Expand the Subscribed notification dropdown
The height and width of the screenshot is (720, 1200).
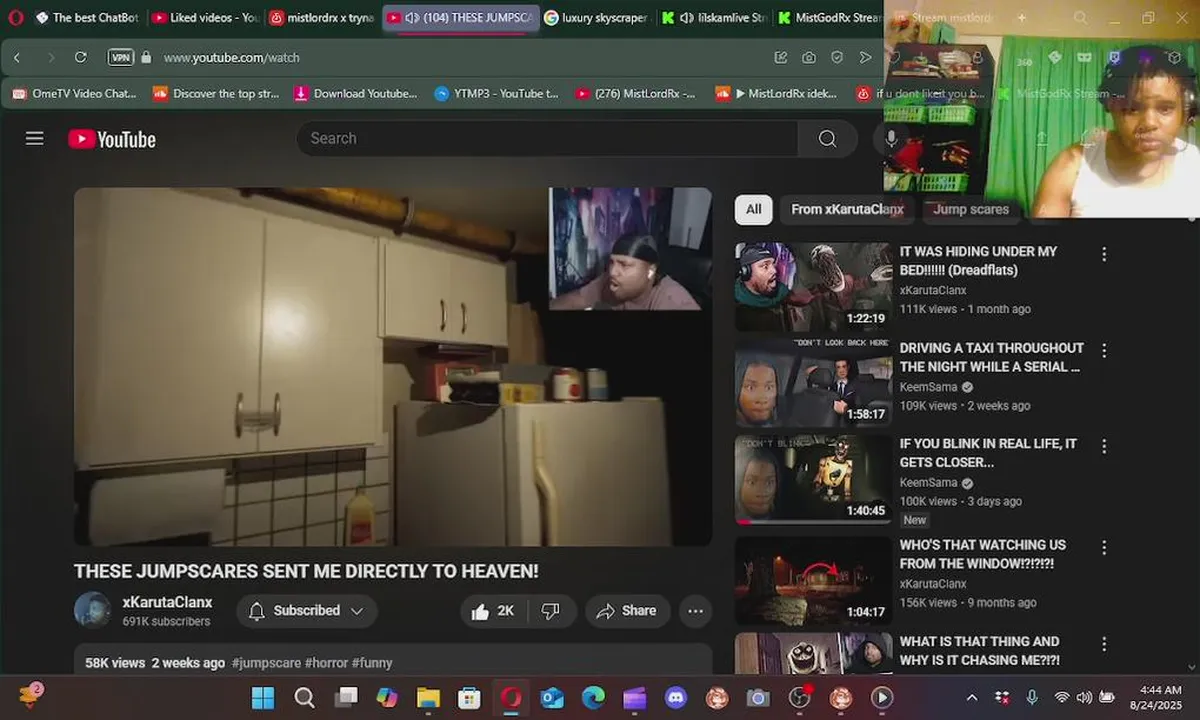[x=307, y=611]
